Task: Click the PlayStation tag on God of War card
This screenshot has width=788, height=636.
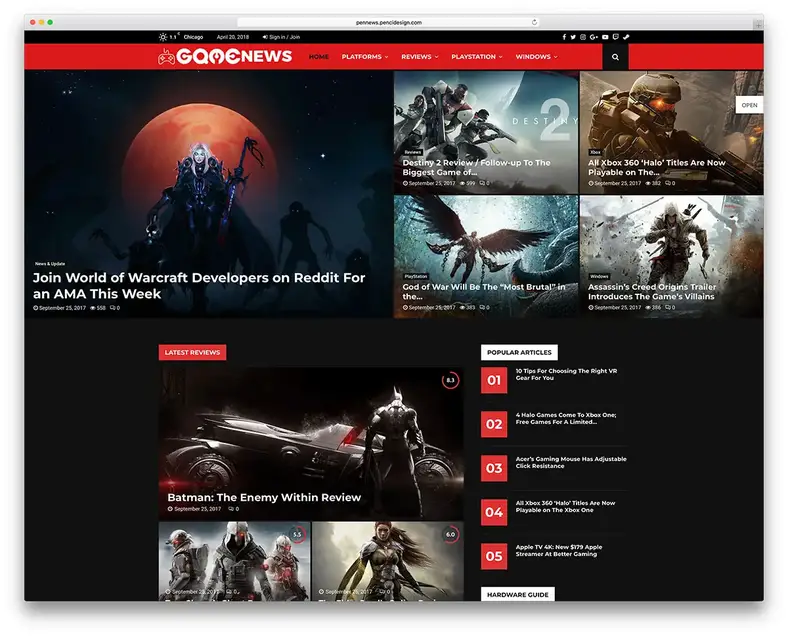Action: [x=416, y=276]
